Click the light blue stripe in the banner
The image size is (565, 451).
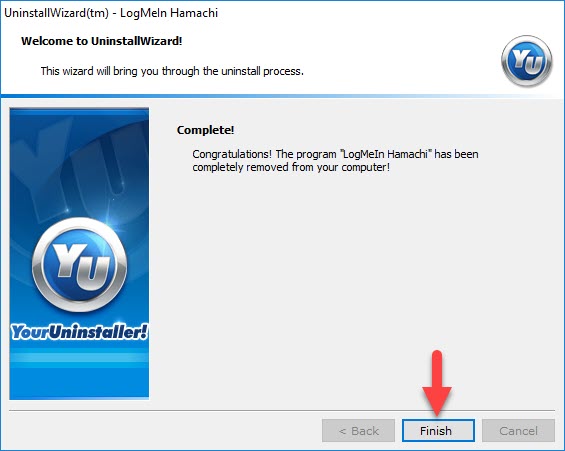point(79,360)
